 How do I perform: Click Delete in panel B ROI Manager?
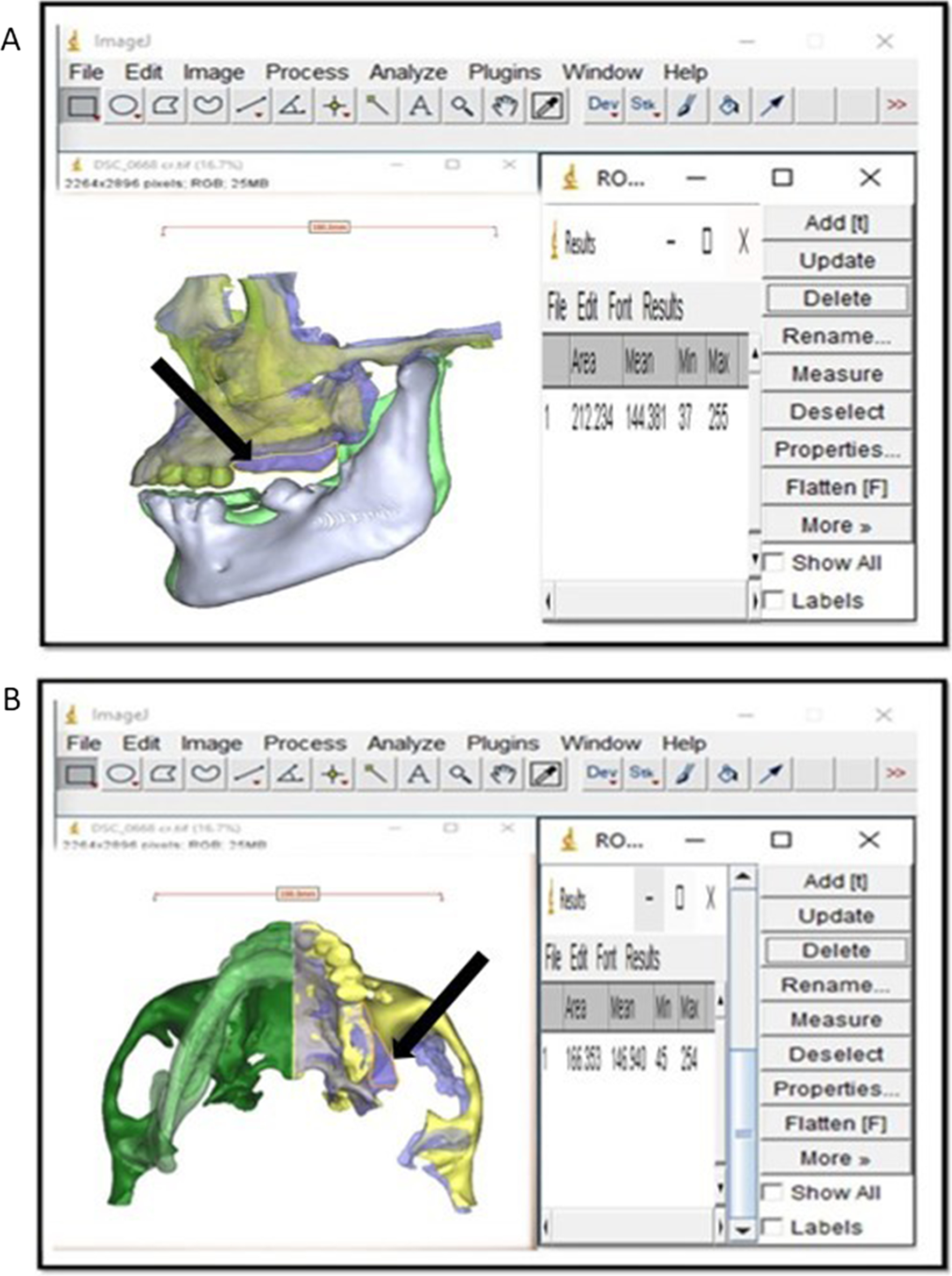836,950
